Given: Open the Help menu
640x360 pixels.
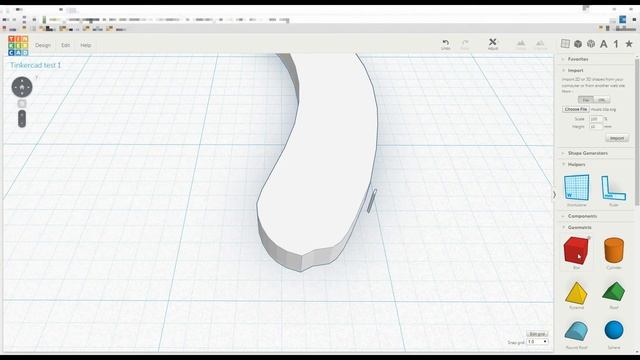Looking at the screenshot, I should click(x=86, y=45).
